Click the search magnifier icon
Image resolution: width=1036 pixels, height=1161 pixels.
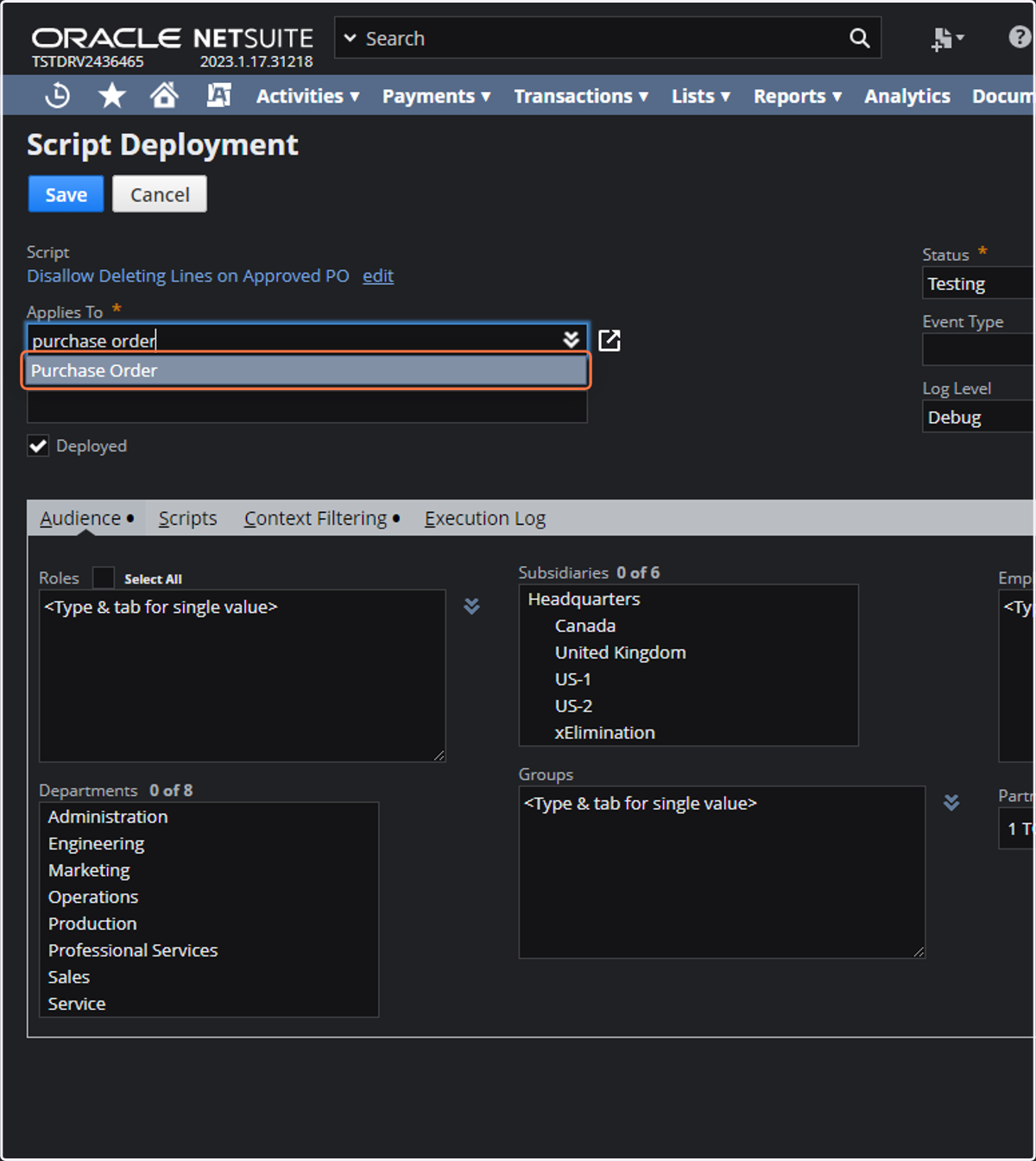tap(859, 38)
